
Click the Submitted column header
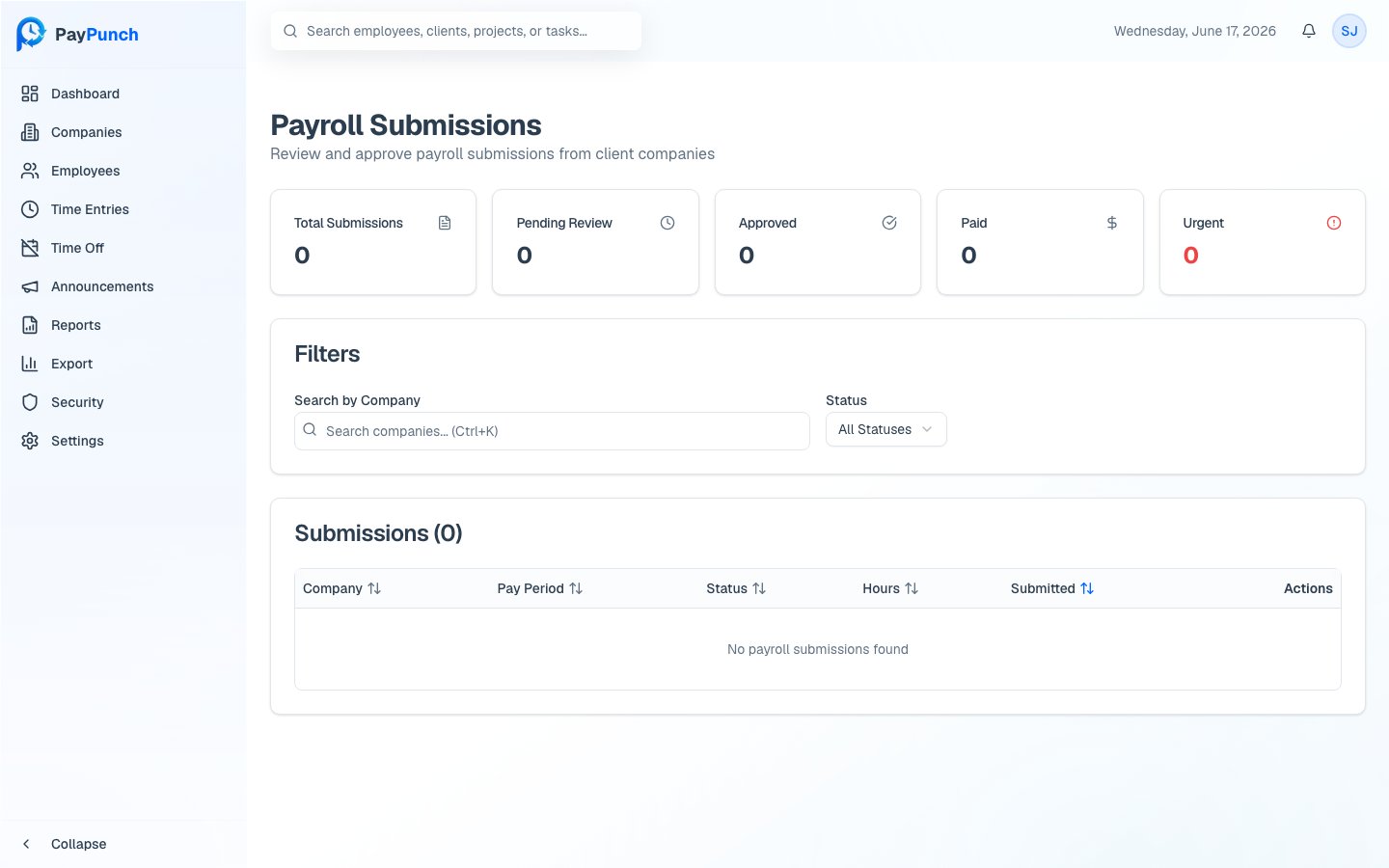pyautogui.click(x=1043, y=588)
